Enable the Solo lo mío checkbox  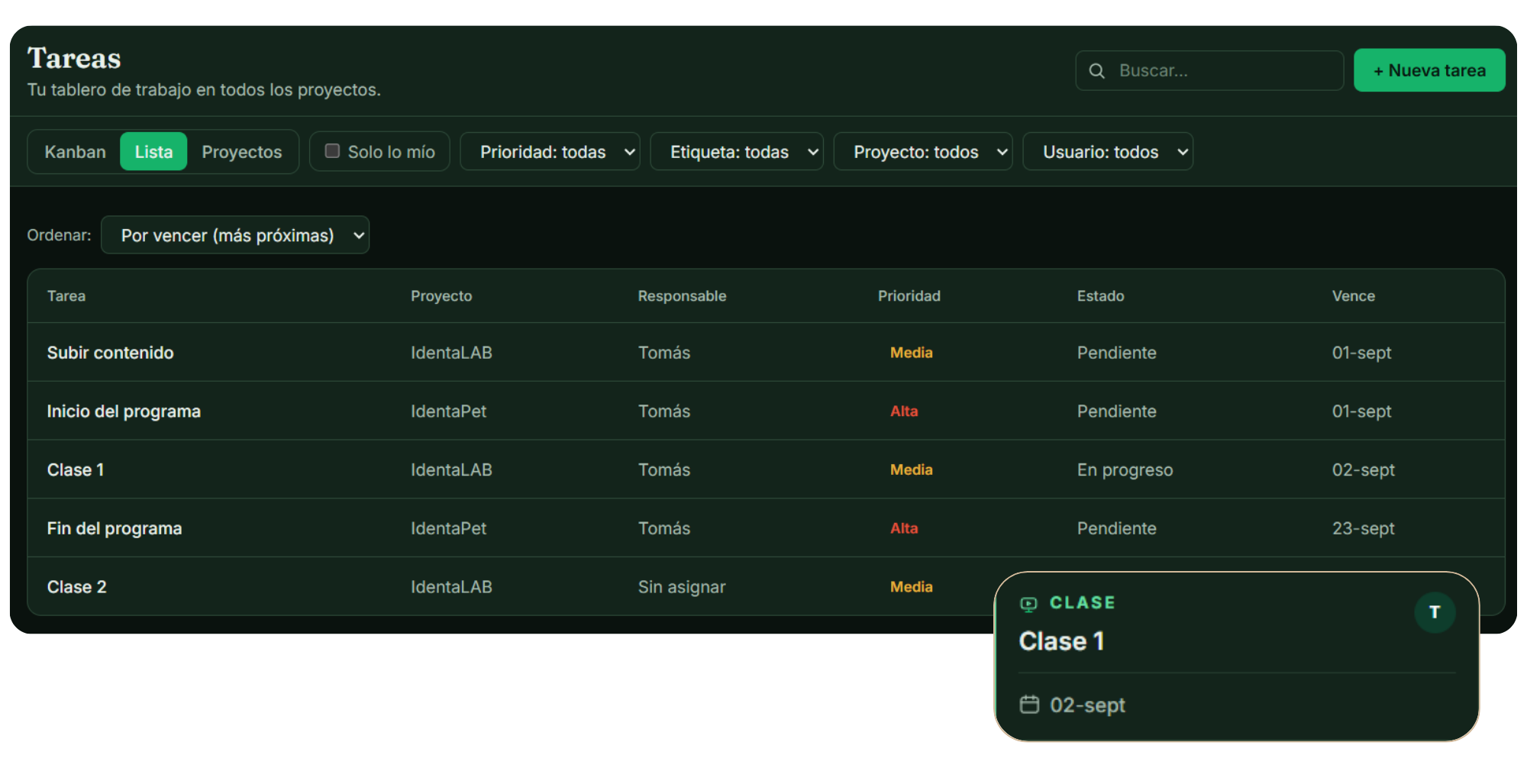[x=332, y=151]
